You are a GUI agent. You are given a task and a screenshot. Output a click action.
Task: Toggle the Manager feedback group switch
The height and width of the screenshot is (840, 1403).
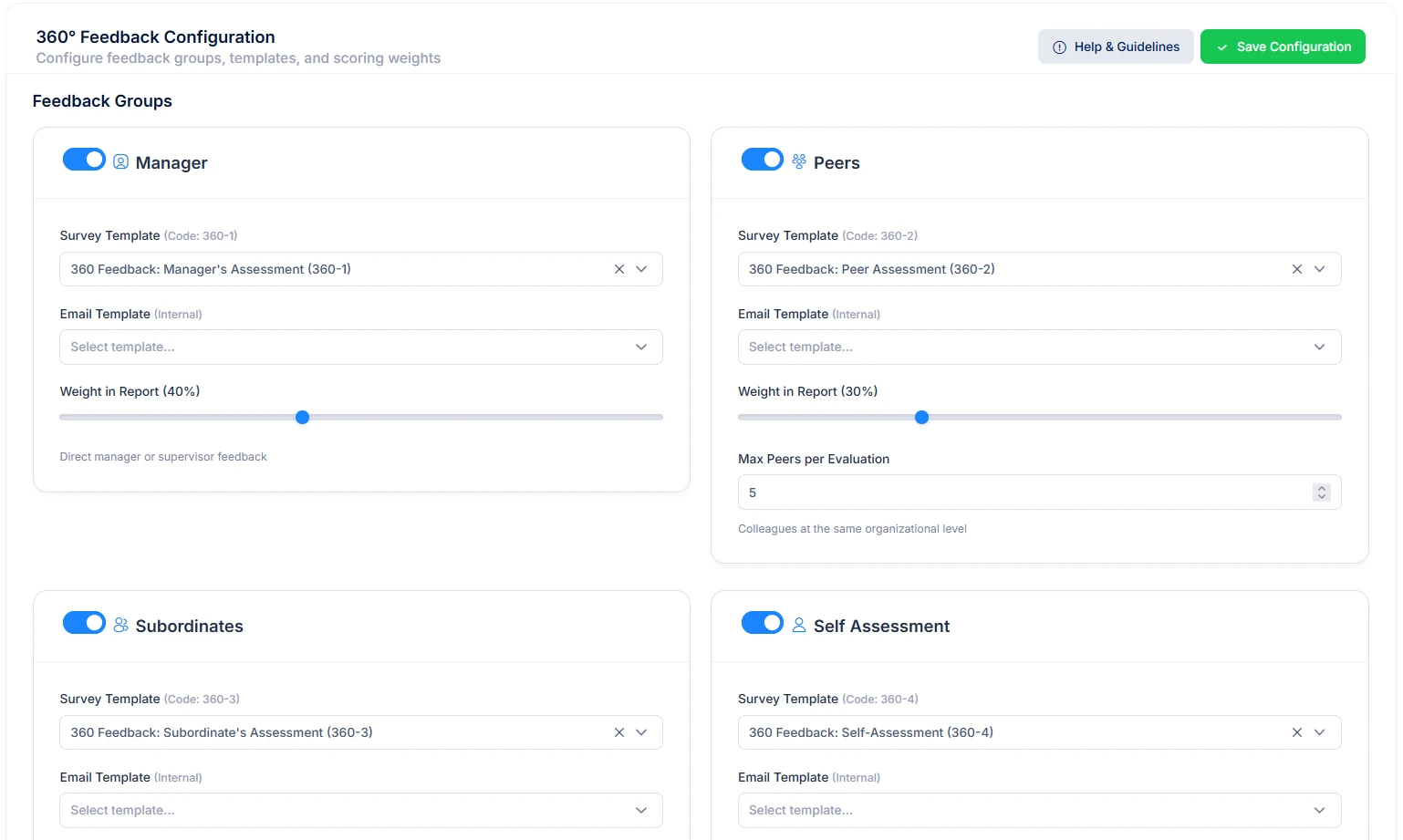point(84,160)
